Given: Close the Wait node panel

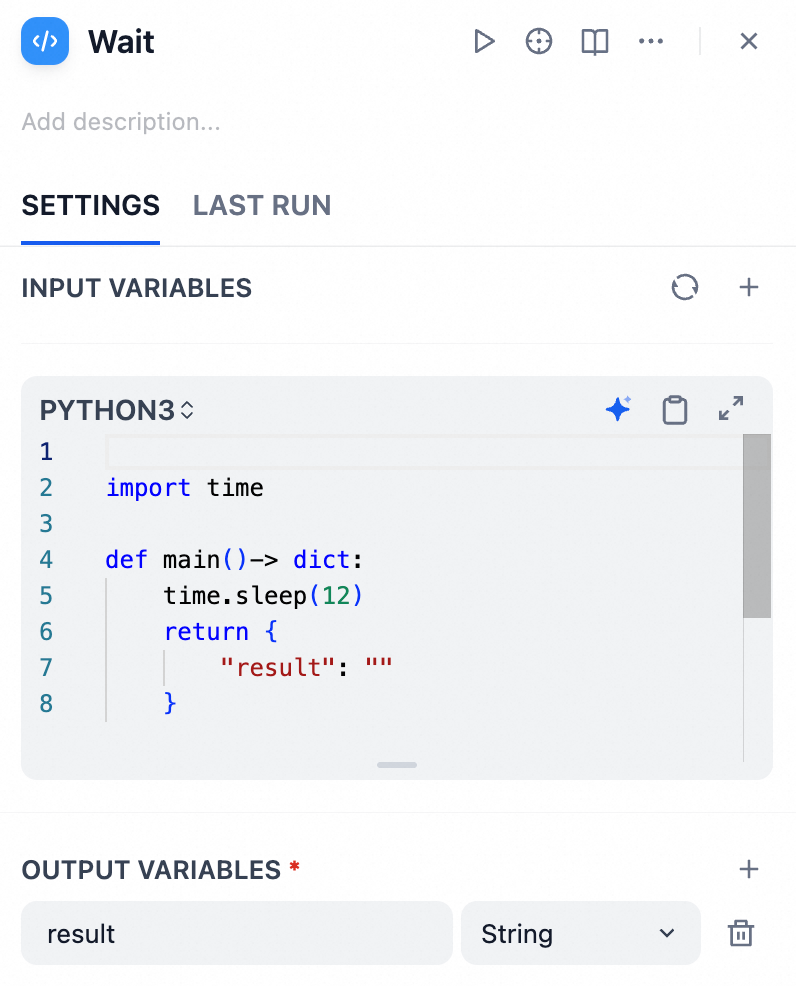Looking at the screenshot, I should tap(749, 42).
